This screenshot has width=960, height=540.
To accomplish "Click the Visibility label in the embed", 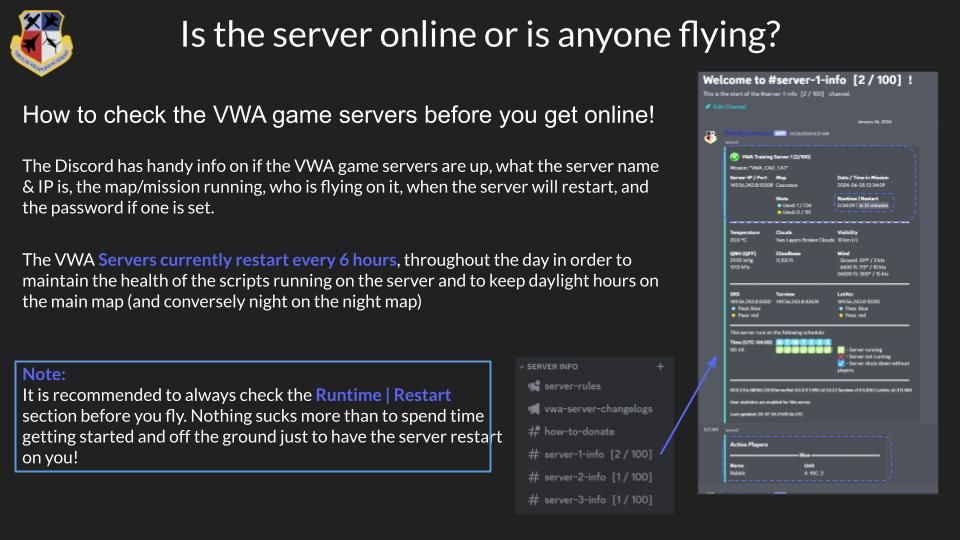I will (847, 233).
